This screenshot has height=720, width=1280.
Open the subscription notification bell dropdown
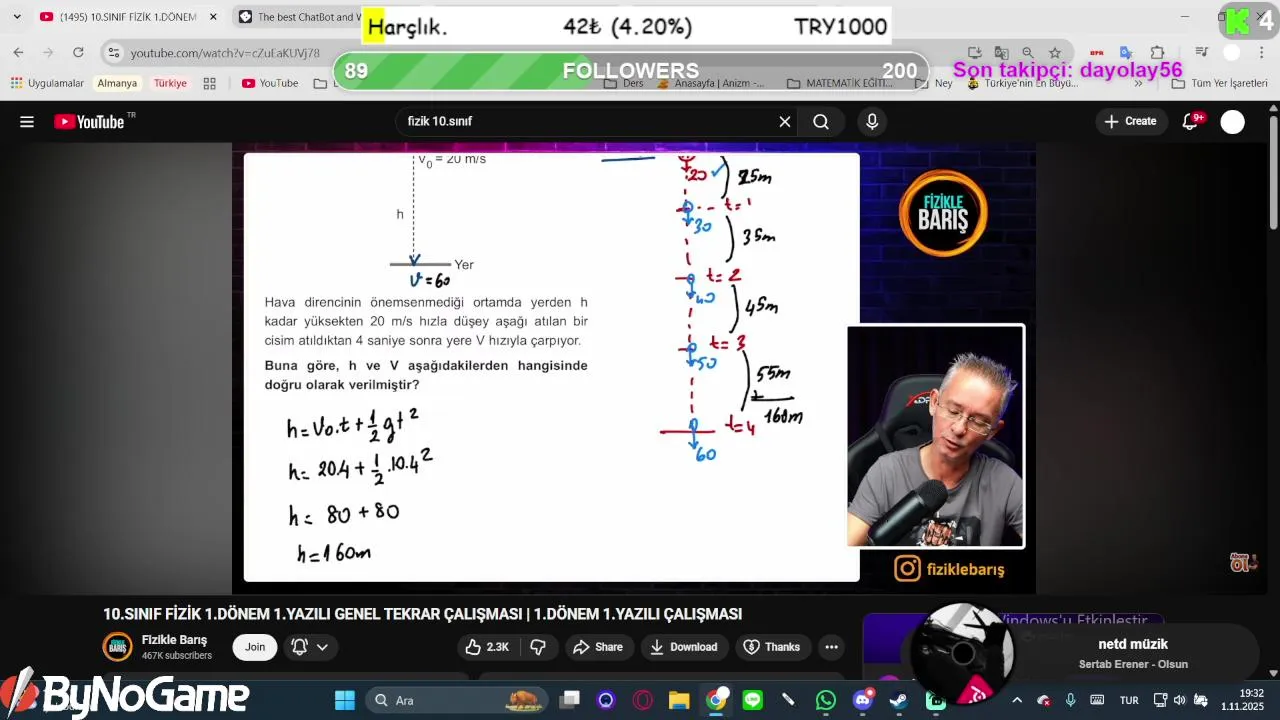[x=309, y=647]
